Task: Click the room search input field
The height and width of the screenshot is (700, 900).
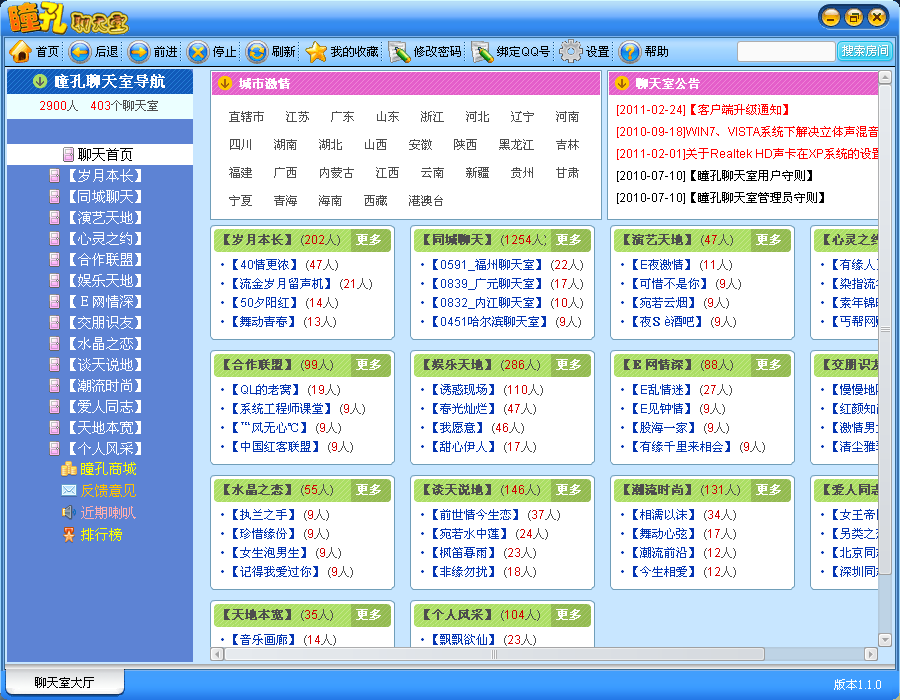Action: coord(785,51)
